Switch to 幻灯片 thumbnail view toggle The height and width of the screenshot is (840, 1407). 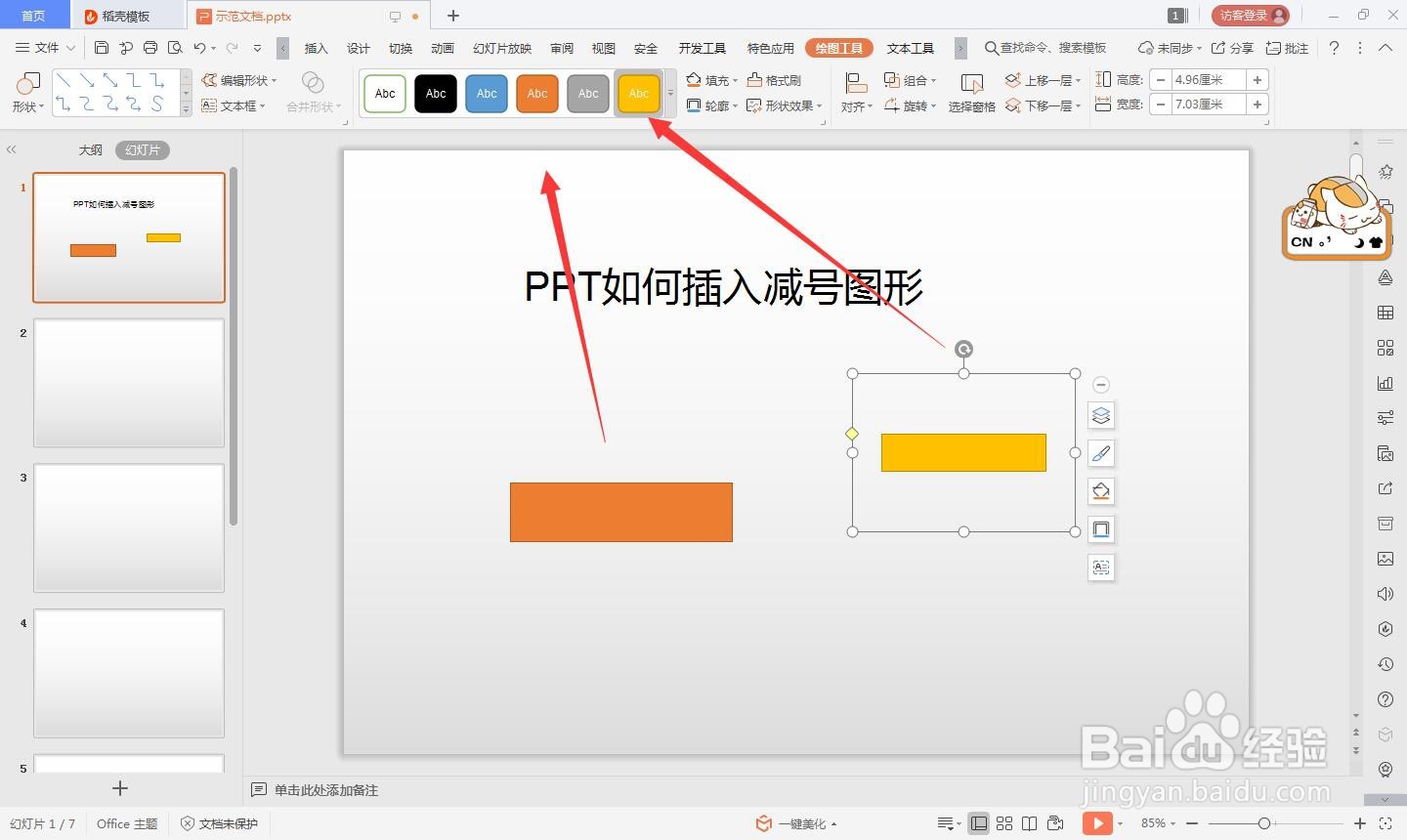coord(142,149)
